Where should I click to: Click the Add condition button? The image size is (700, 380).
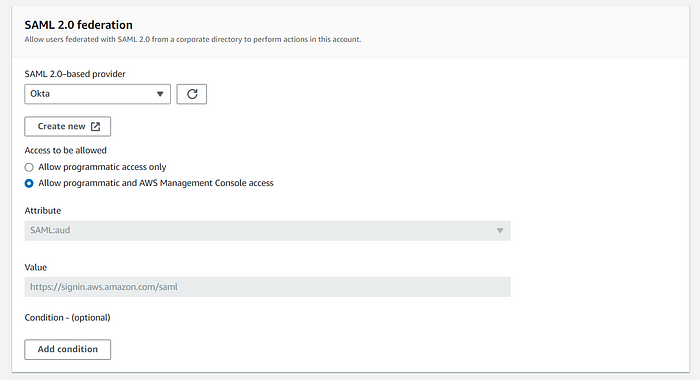pyautogui.click(x=67, y=350)
